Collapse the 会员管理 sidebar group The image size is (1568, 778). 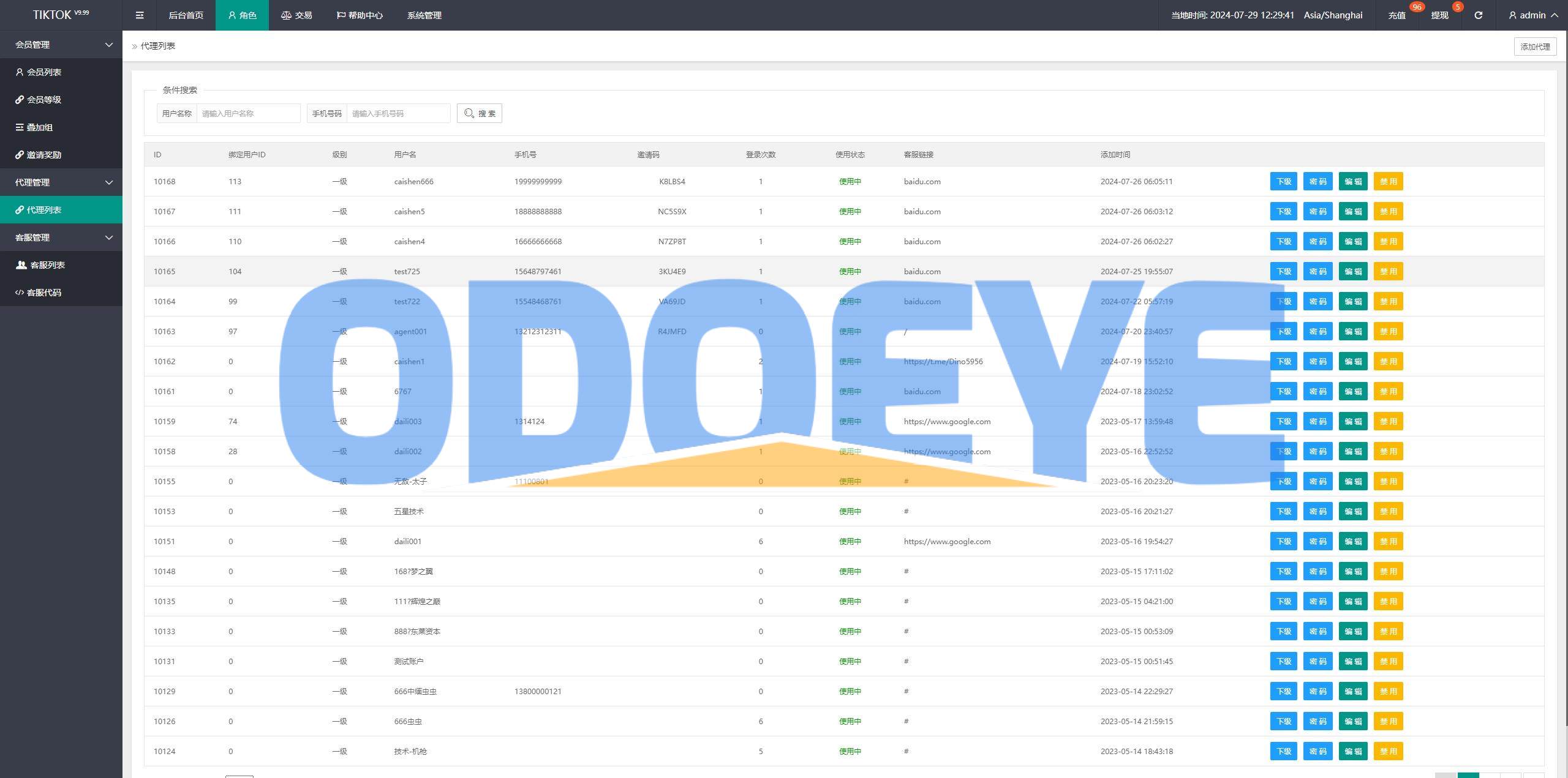click(61, 45)
